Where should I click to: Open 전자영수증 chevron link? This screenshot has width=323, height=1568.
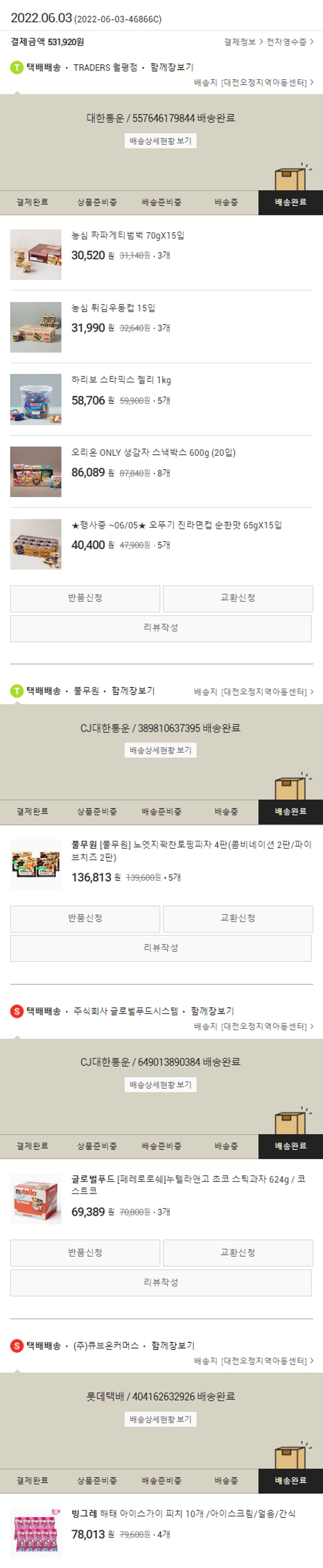tap(290, 42)
